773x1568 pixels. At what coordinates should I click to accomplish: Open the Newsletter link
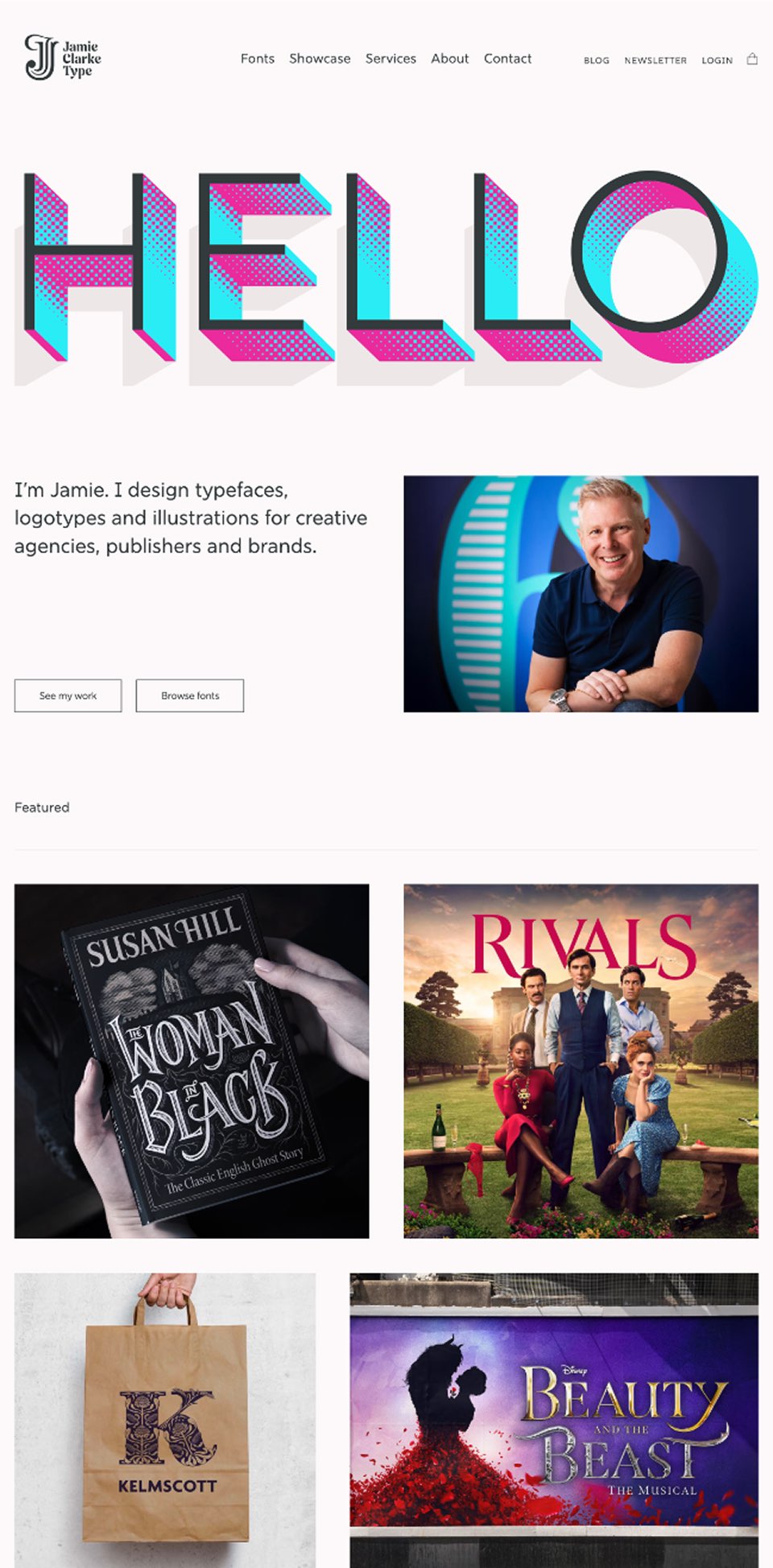point(655,60)
